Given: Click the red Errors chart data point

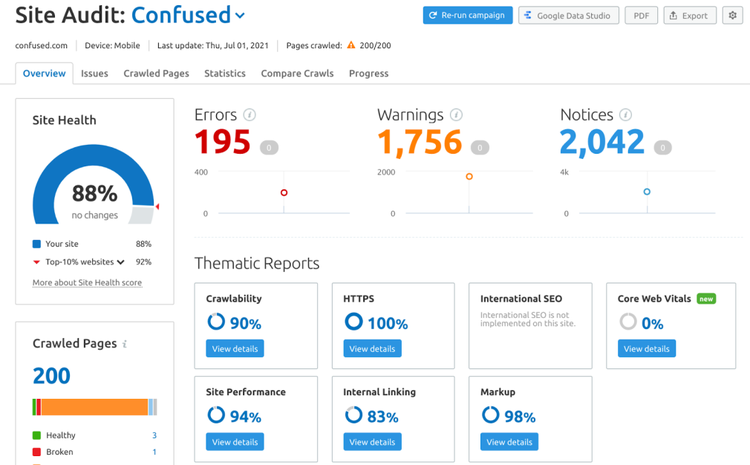Looking at the screenshot, I should pos(284,192).
